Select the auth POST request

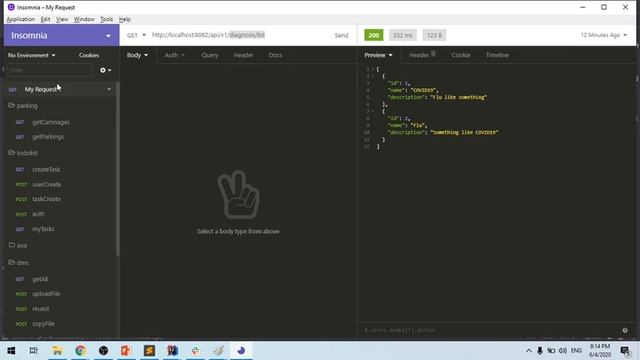point(38,214)
